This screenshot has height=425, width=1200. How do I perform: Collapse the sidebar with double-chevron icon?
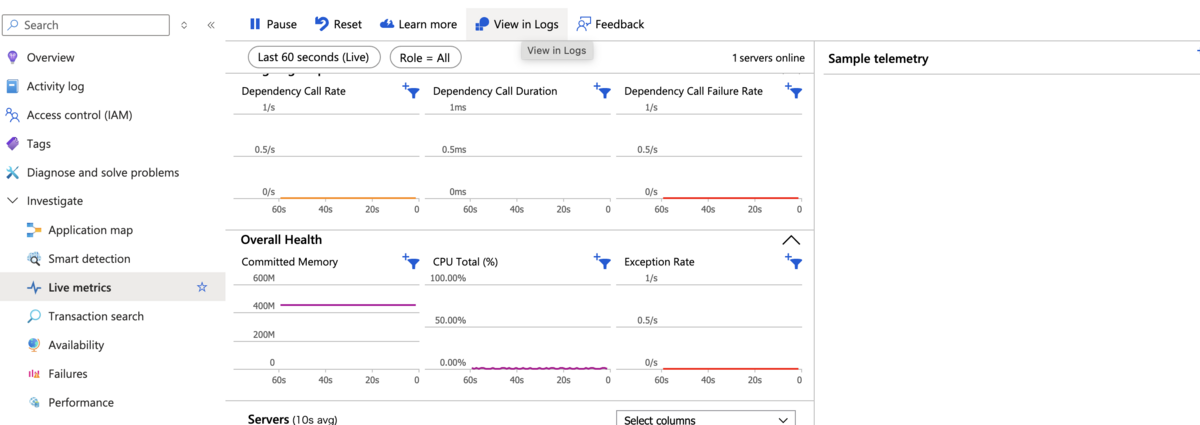[x=211, y=25]
